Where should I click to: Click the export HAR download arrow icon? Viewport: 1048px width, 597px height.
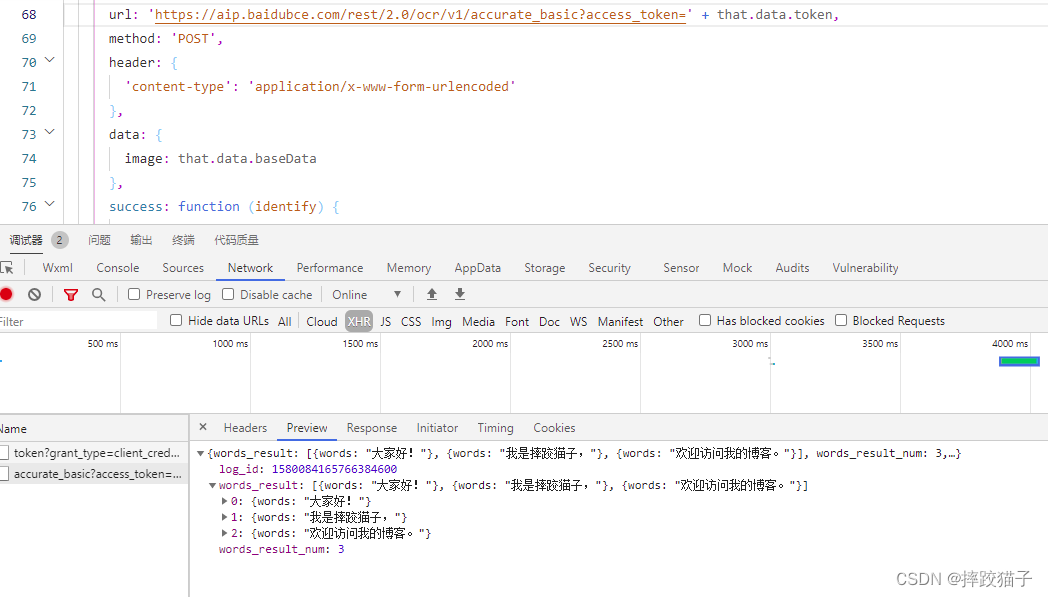(x=460, y=294)
